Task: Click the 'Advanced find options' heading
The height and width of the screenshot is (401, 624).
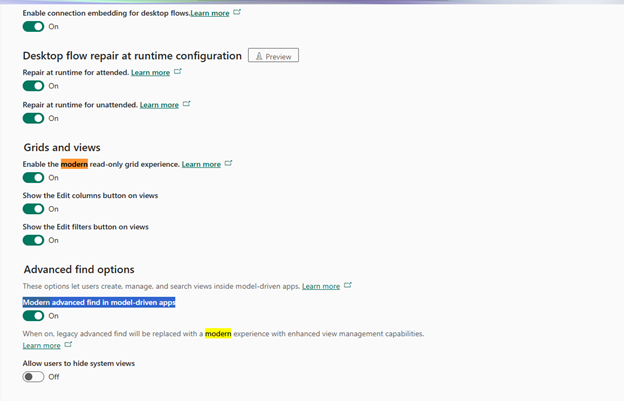Action: [x=79, y=270]
